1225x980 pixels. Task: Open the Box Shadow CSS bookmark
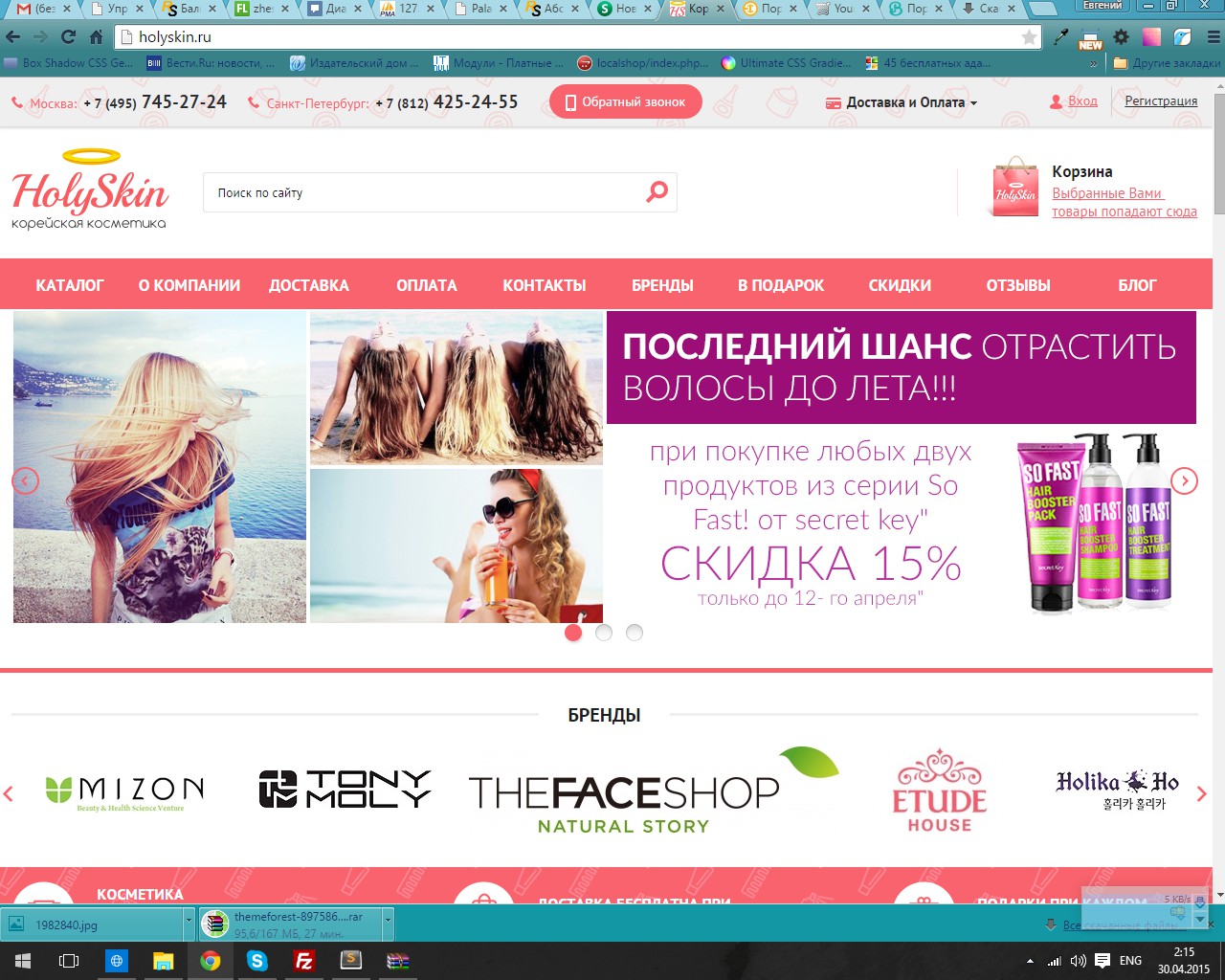(x=69, y=63)
